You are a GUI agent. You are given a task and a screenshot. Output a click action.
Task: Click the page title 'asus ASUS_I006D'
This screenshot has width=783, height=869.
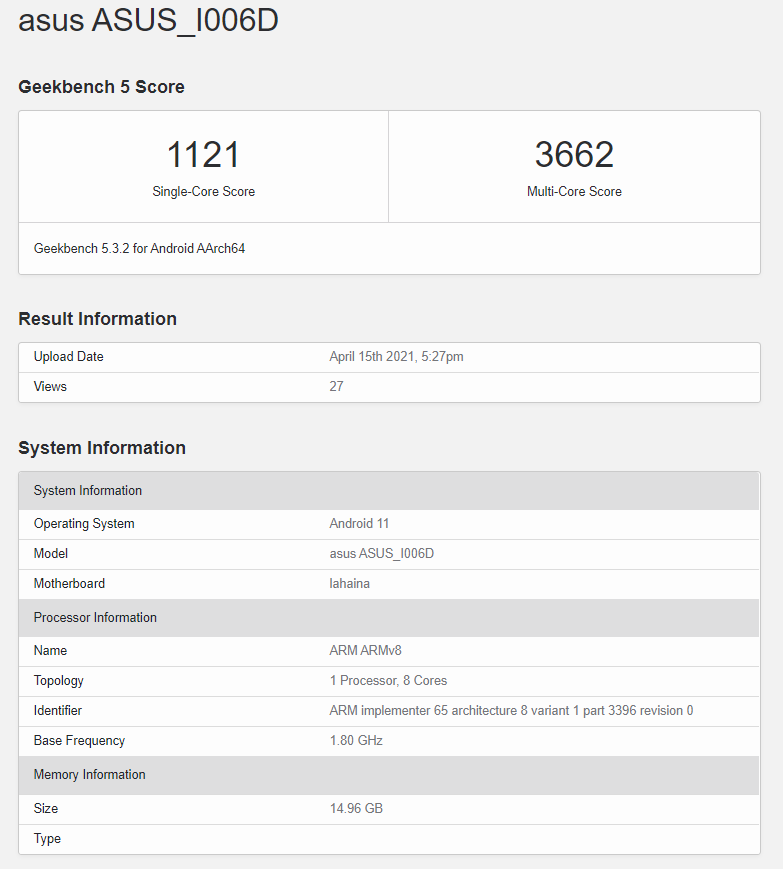(x=148, y=21)
